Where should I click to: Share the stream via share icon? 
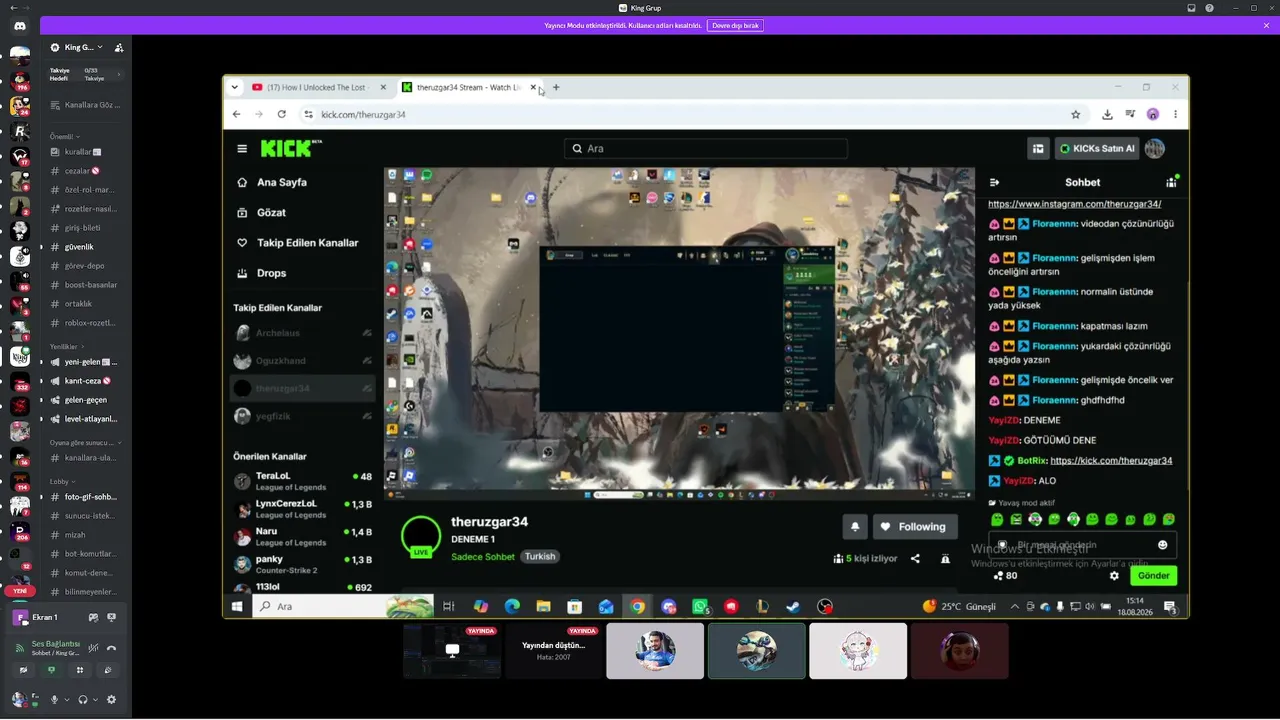(915, 559)
